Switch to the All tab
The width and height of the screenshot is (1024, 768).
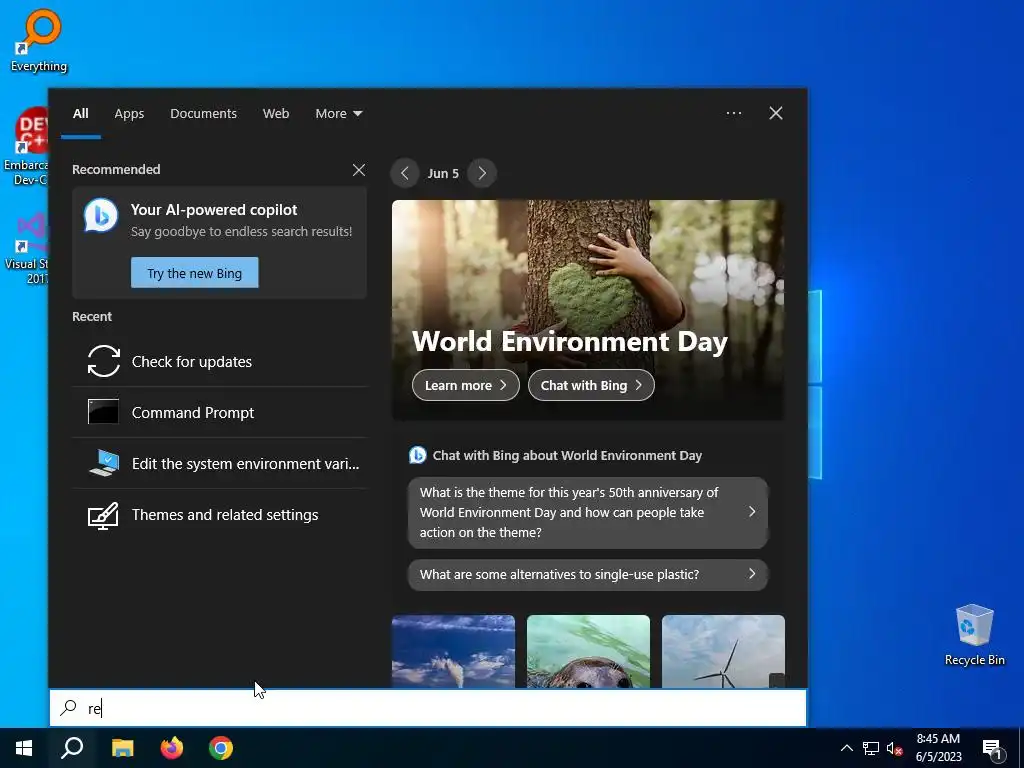pos(81,114)
